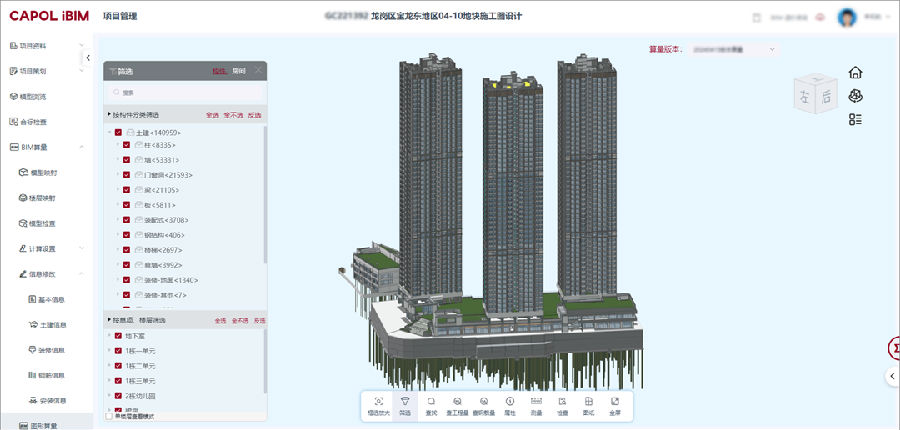
Task: Uncheck the 门窗洞<21593> checkbox
Action: pyautogui.click(x=126, y=175)
